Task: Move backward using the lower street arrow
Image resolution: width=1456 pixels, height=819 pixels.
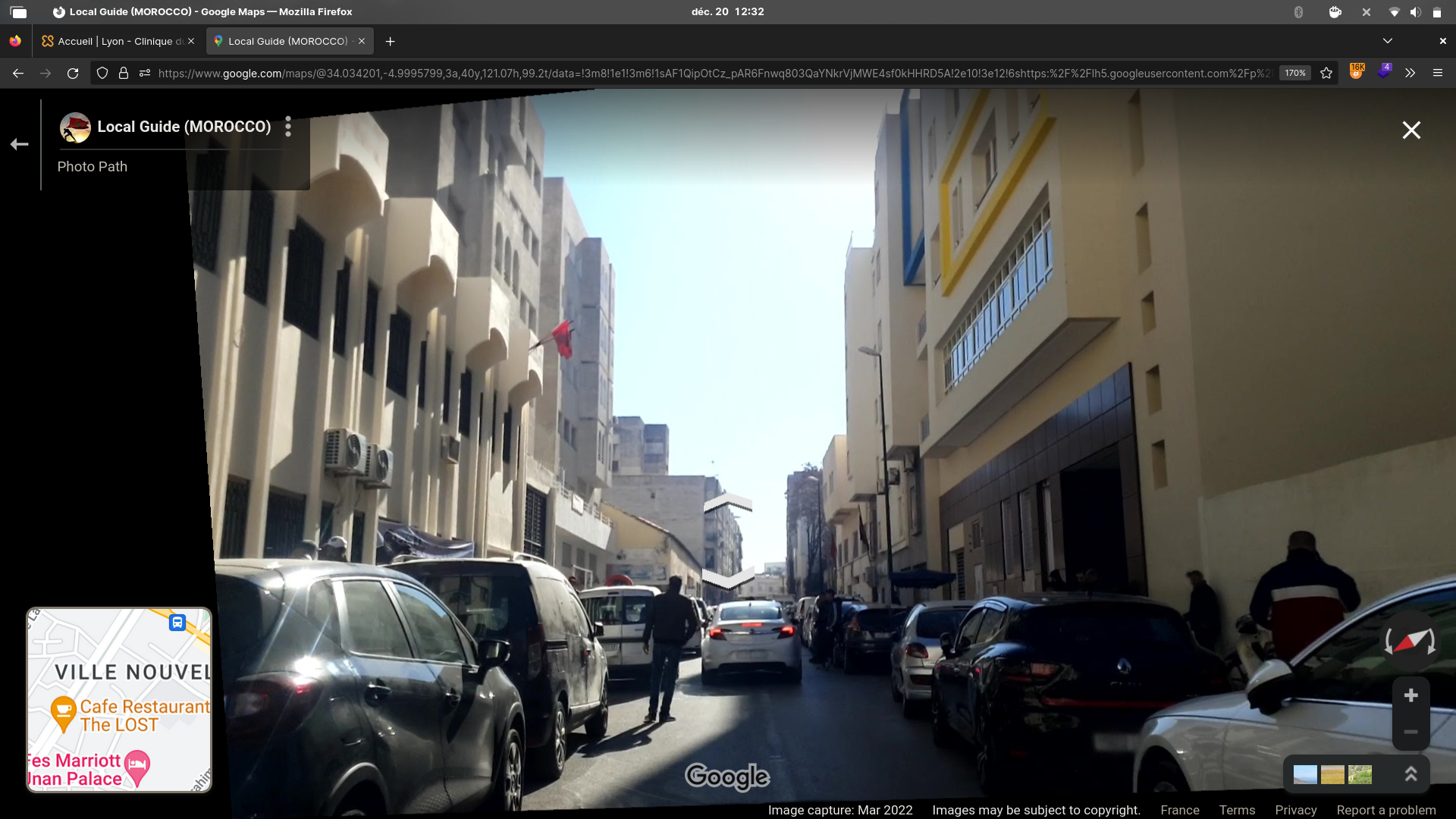Action: click(727, 579)
